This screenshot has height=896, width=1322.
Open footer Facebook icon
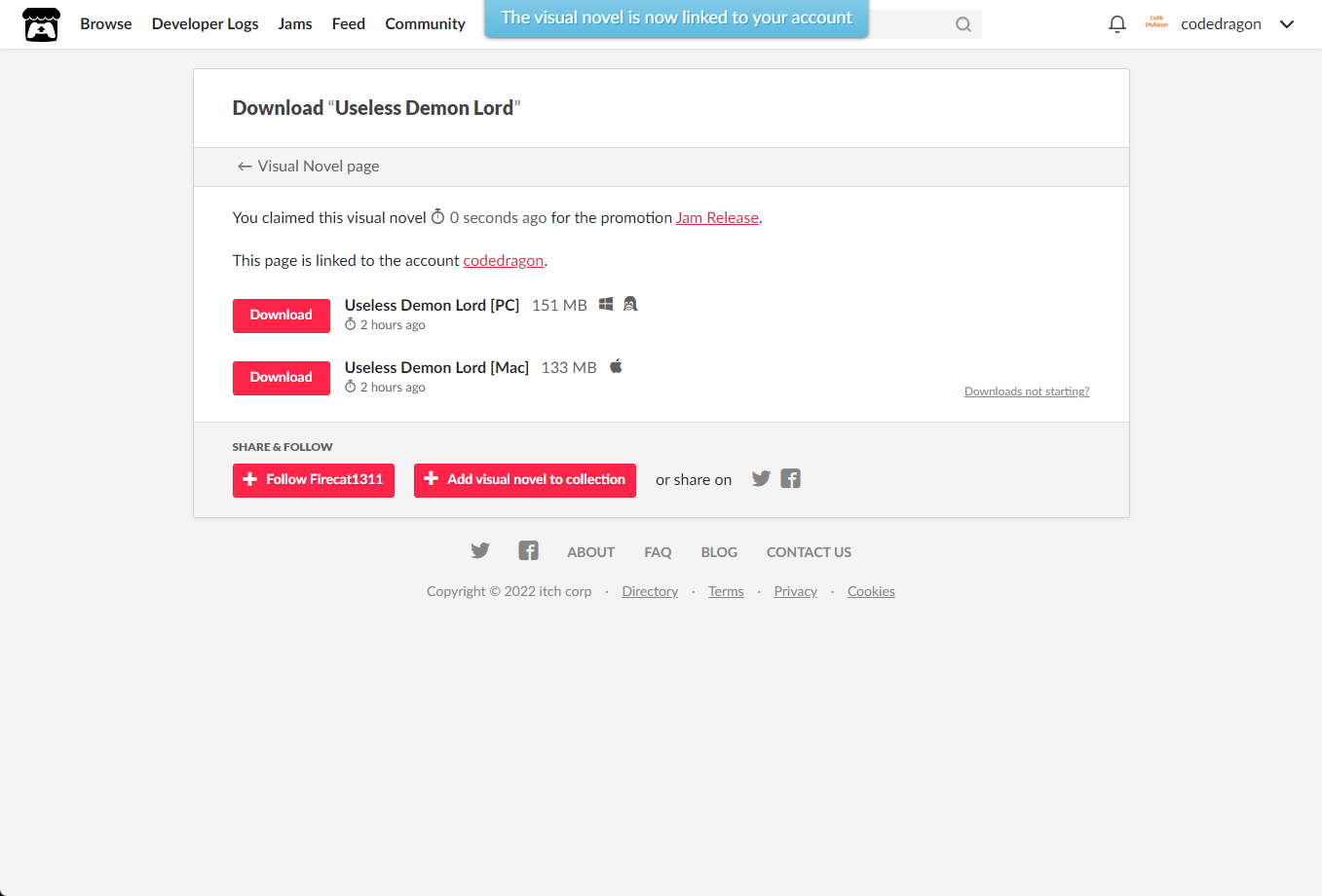click(528, 550)
